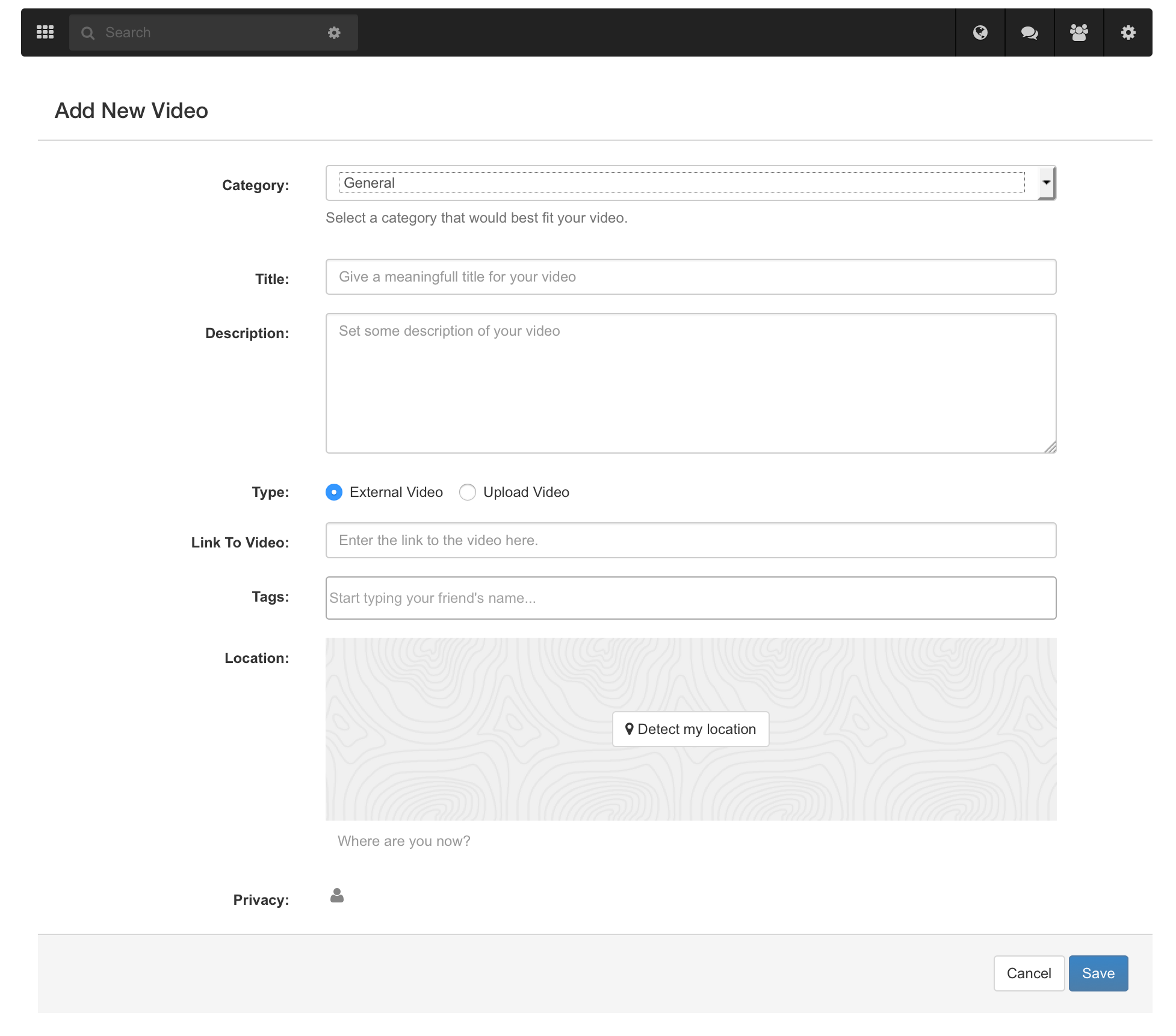Open the chat messages icon
The height and width of the screenshot is (1036, 1176).
click(x=1029, y=32)
